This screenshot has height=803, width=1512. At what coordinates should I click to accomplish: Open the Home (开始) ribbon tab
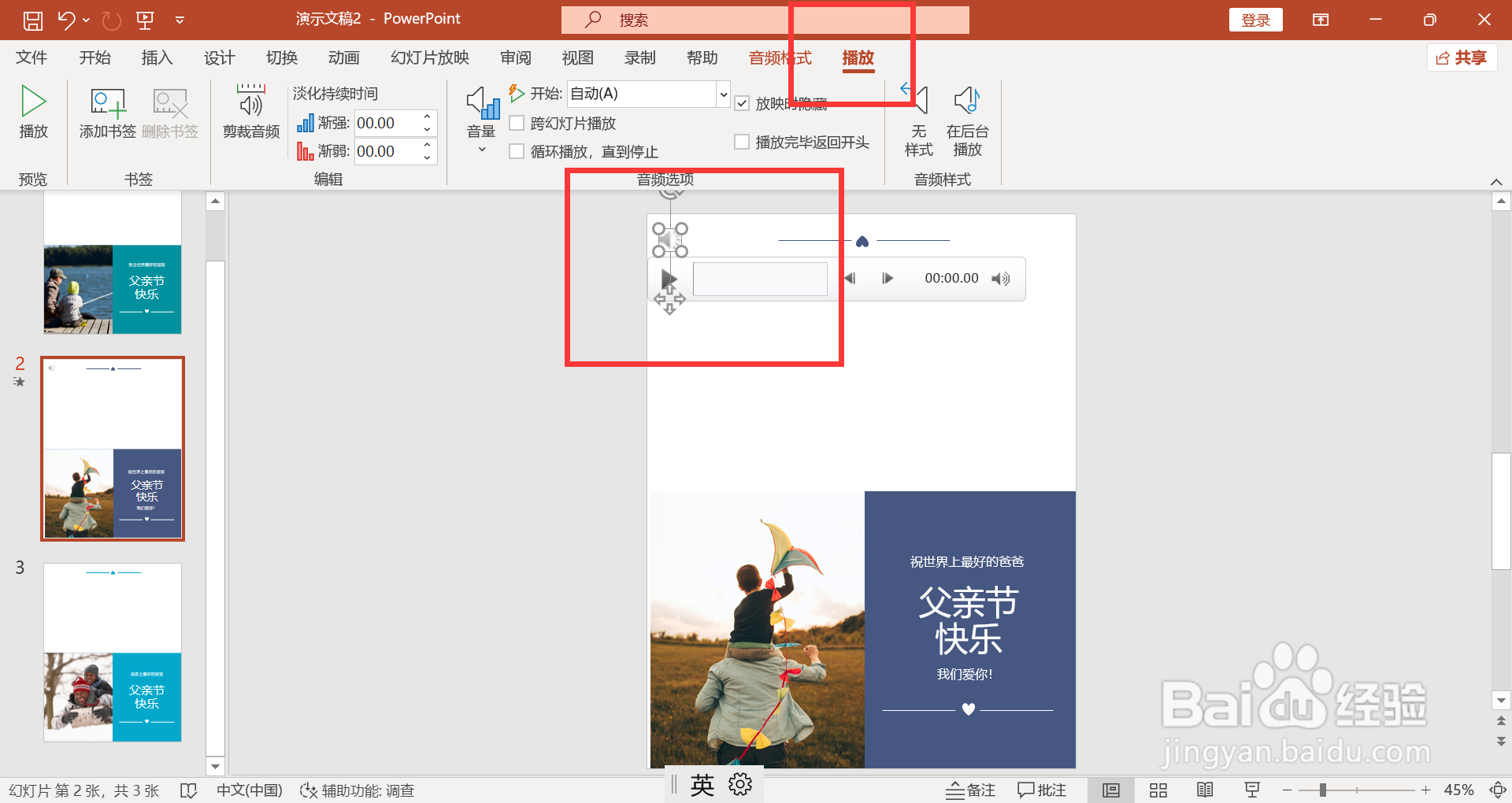94,57
